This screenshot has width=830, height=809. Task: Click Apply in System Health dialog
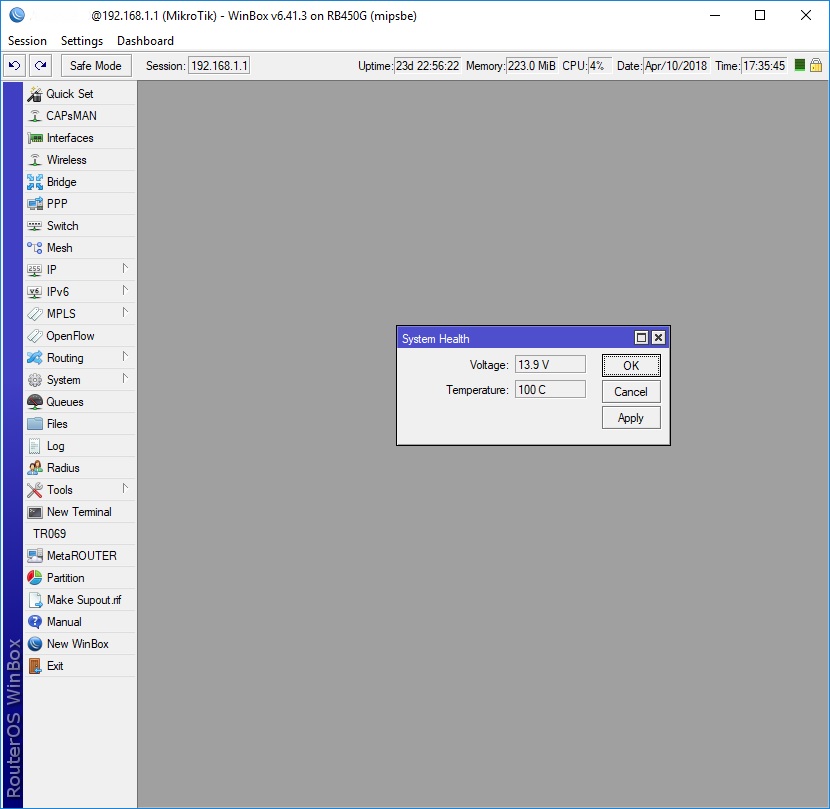coord(631,418)
